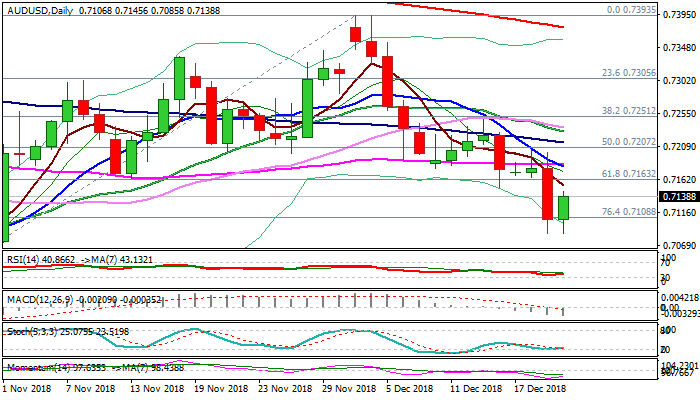Select the 76.4 Fibonacci level at 0.71088
This screenshot has width=700, height=400.
pyautogui.click(x=627, y=212)
